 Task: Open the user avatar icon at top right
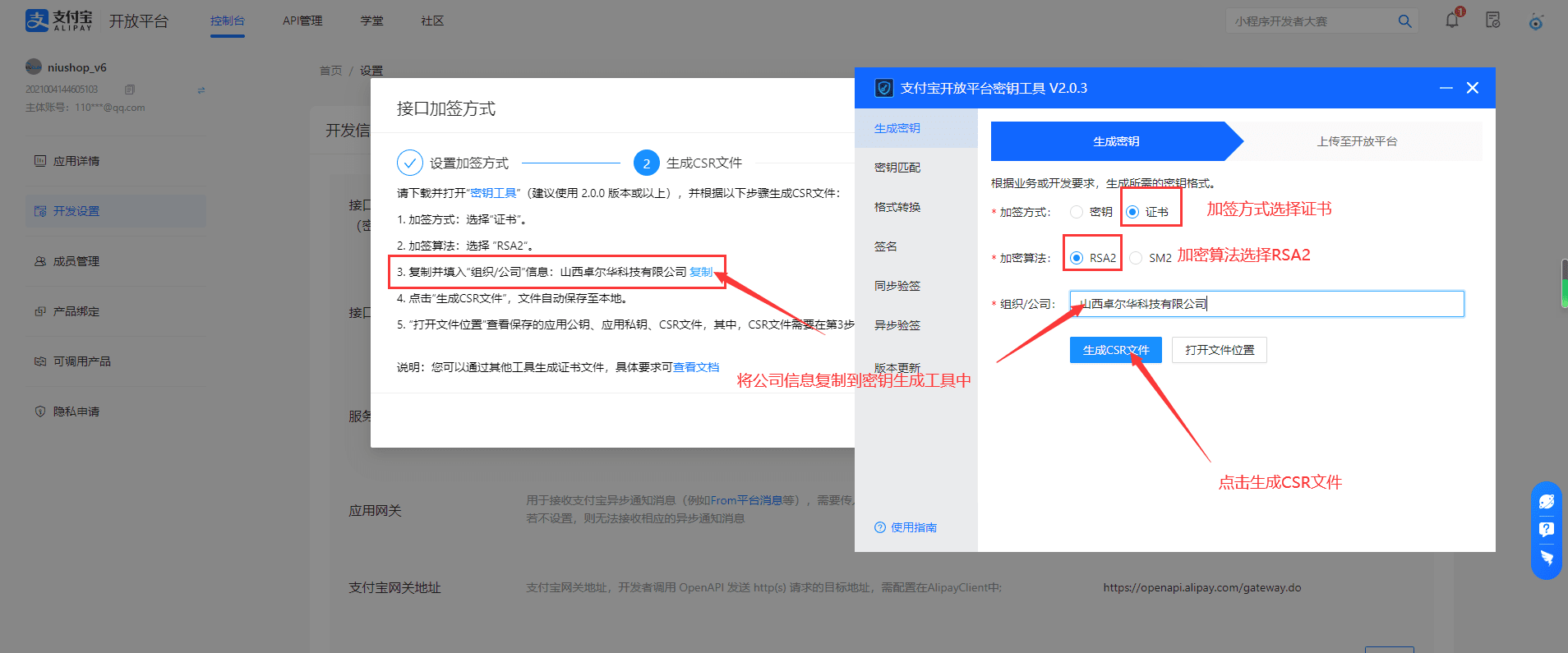click(1535, 22)
